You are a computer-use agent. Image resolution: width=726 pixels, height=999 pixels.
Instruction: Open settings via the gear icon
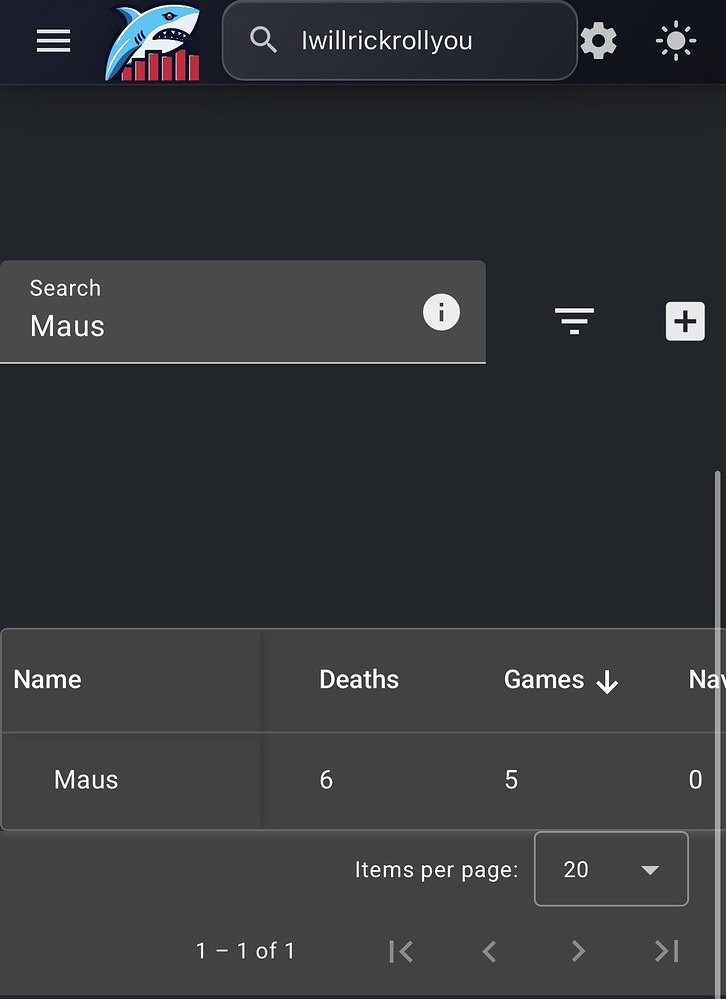[599, 41]
